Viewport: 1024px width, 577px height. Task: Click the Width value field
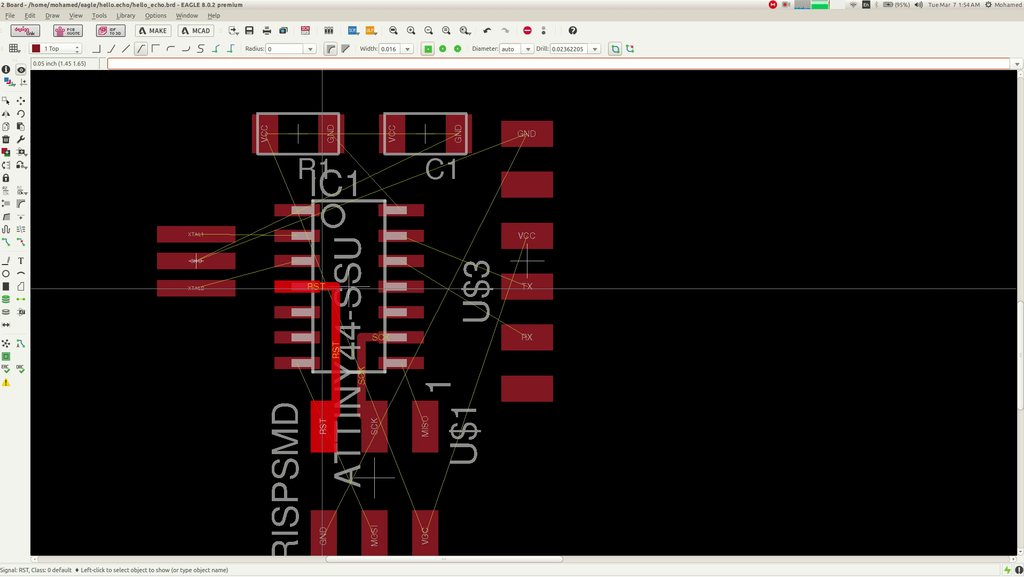tap(390, 49)
